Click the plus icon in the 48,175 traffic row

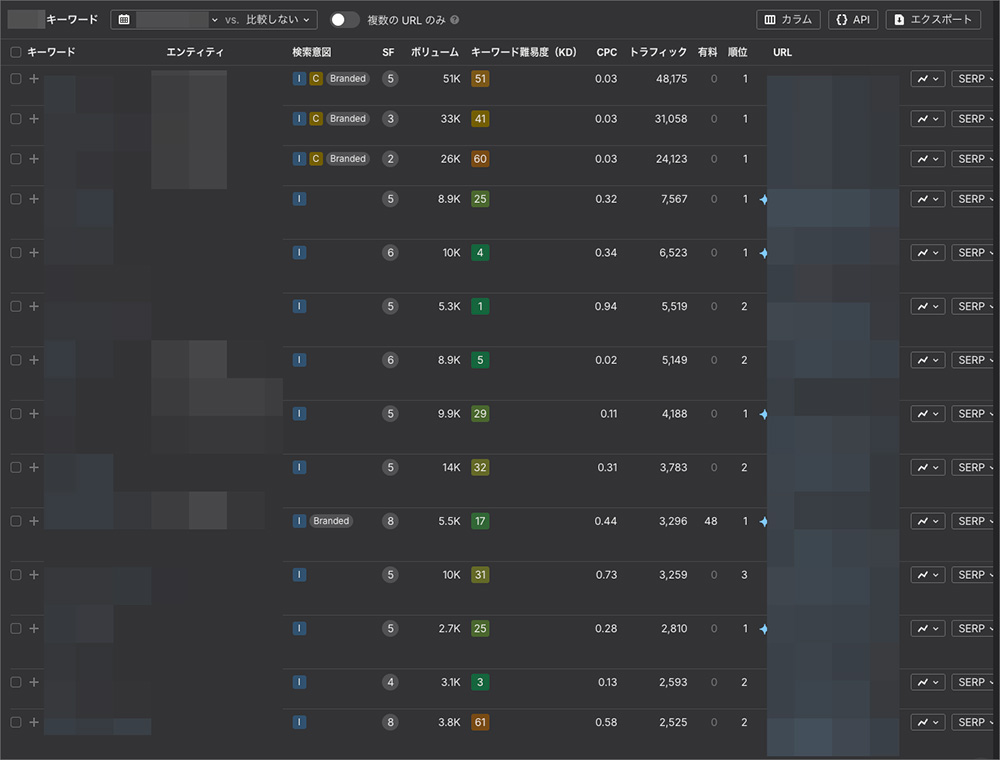(x=34, y=79)
